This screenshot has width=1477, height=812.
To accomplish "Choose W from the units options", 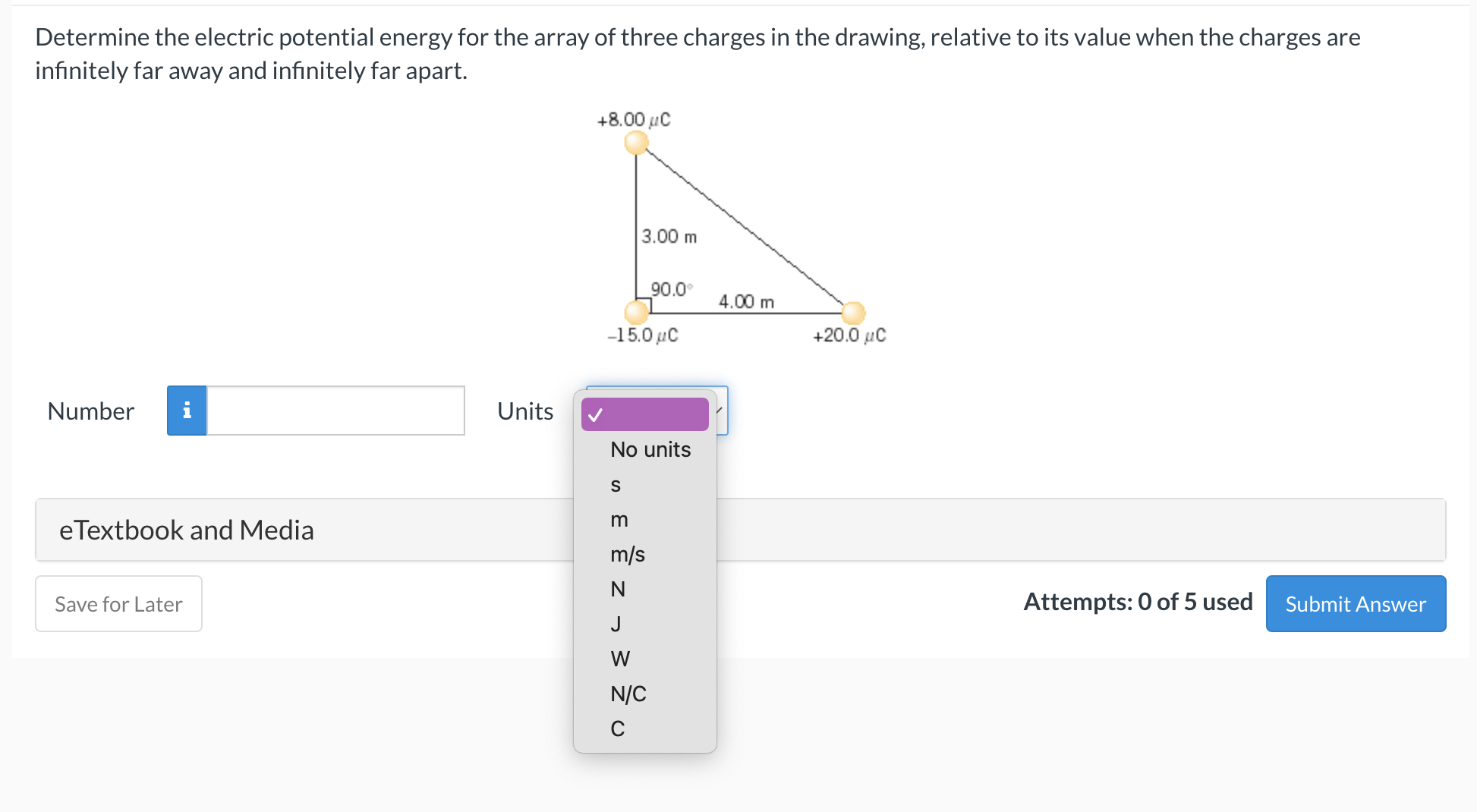I will point(621,658).
